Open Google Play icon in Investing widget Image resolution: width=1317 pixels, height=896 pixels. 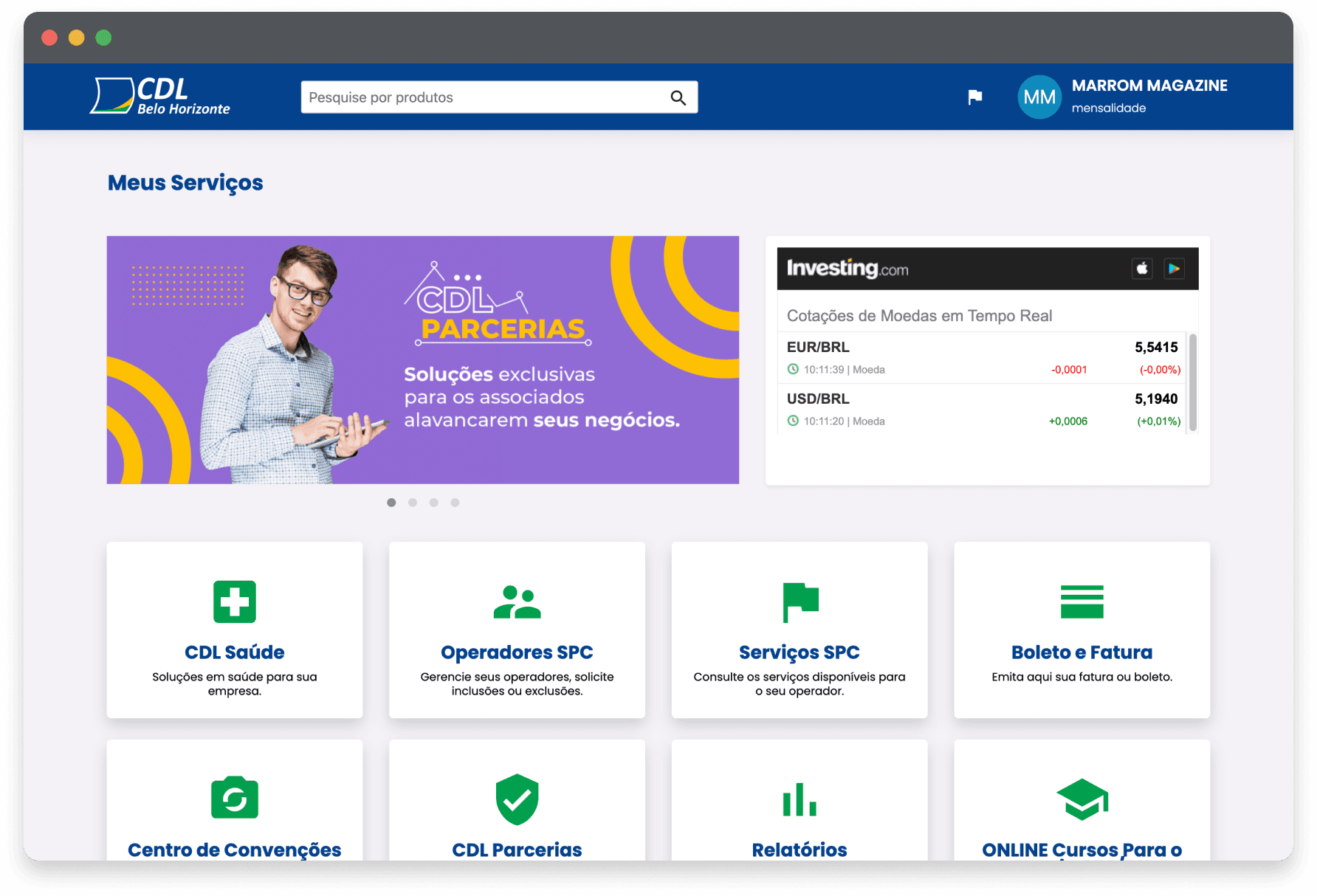[x=1174, y=269]
